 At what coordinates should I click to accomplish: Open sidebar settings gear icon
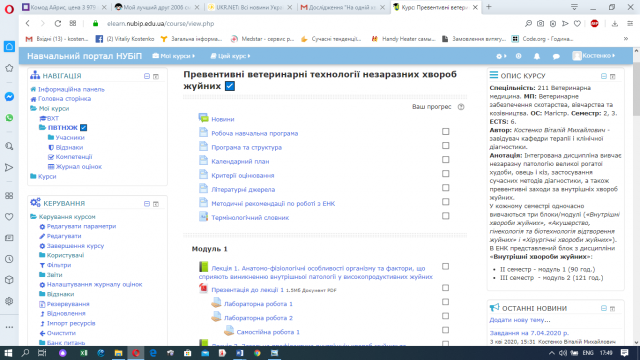coord(9,301)
